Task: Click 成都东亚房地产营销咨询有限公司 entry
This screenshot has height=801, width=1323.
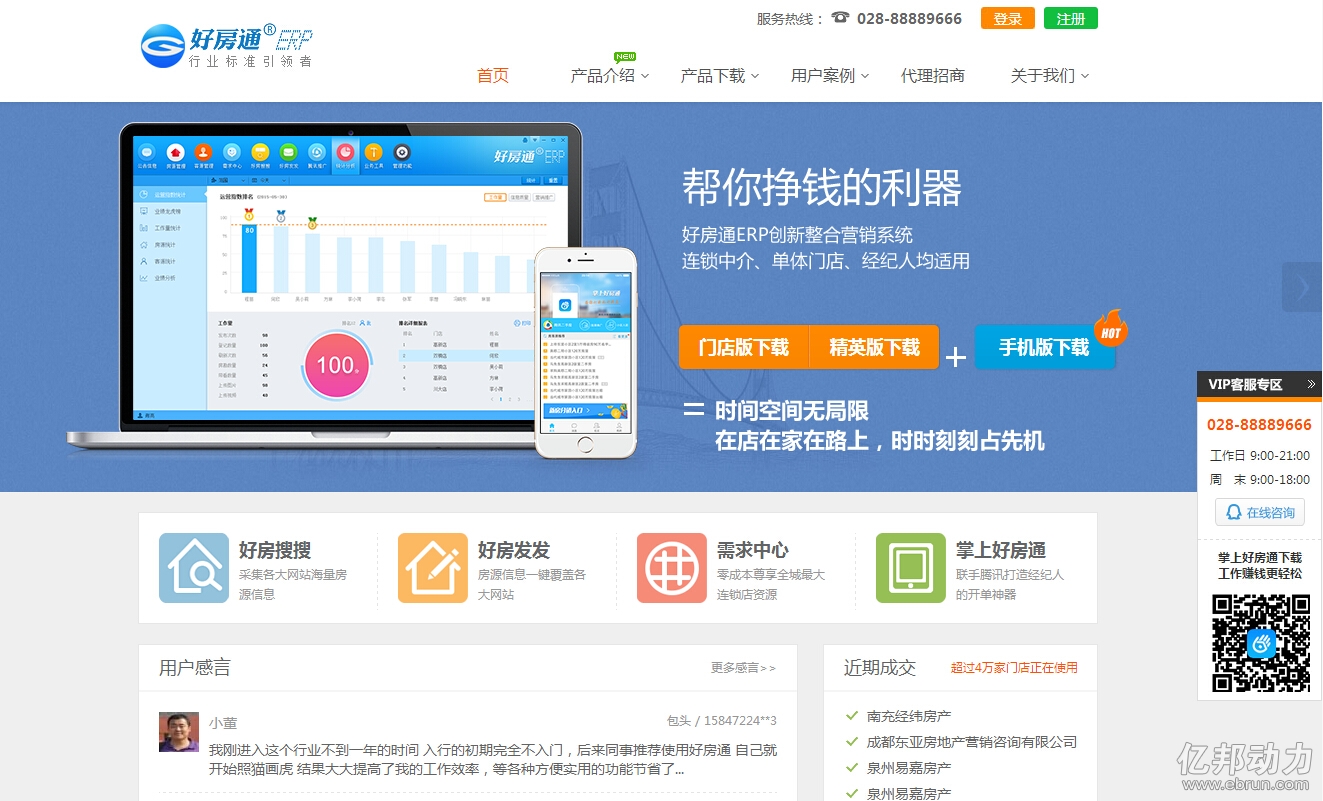Action: click(x=972, y=742)
